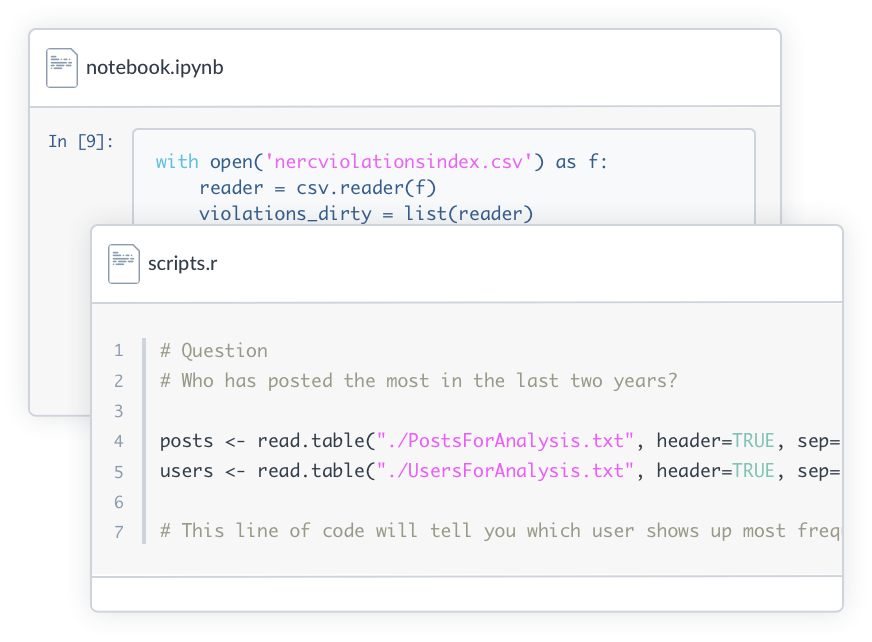Click the TRUE value on the posts line
The height and width of the screenshot is (642, 872).
pyautogui.click(x=753, y=441)
